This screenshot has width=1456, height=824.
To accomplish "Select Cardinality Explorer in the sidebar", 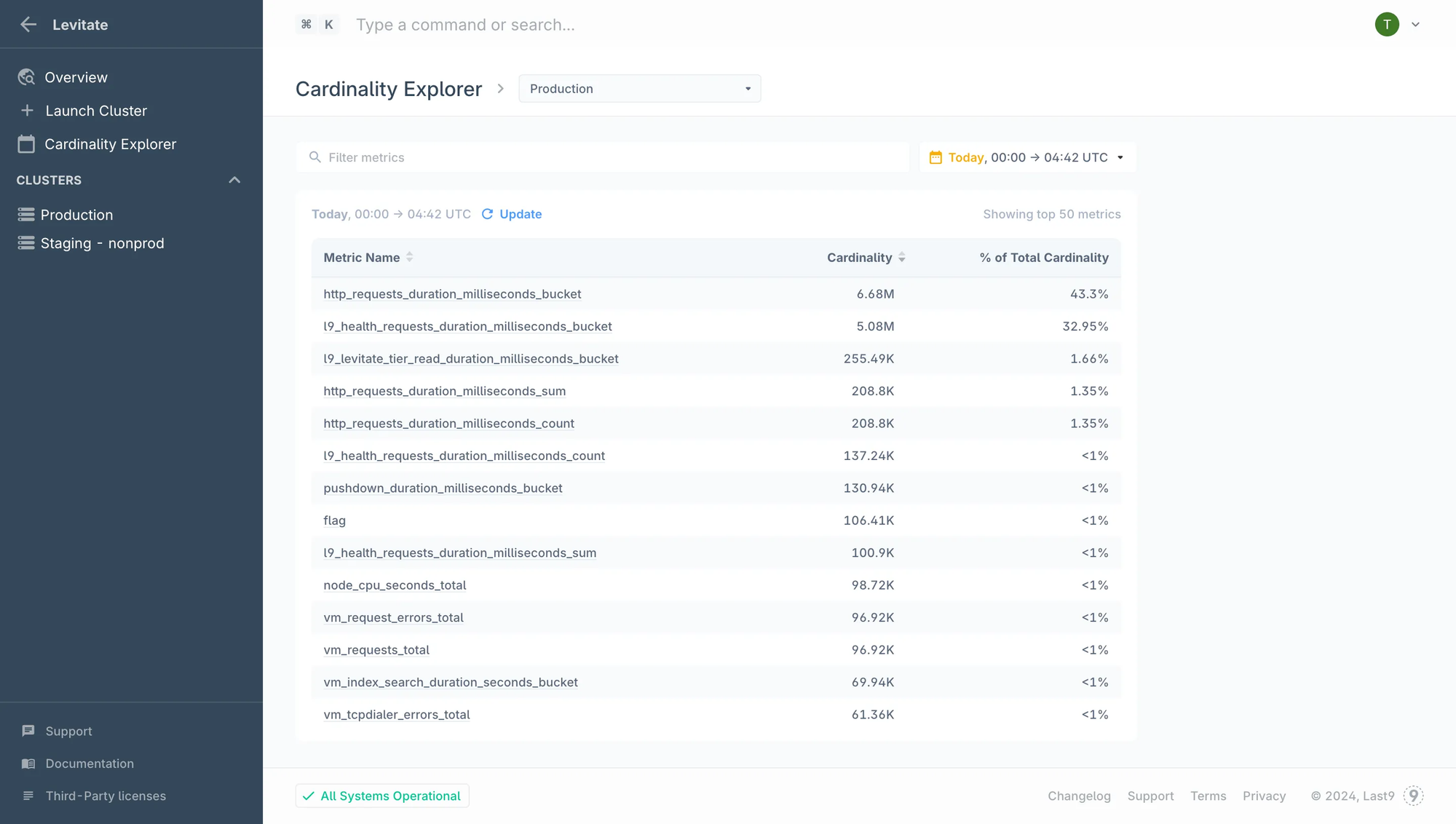I will [110, 143].
